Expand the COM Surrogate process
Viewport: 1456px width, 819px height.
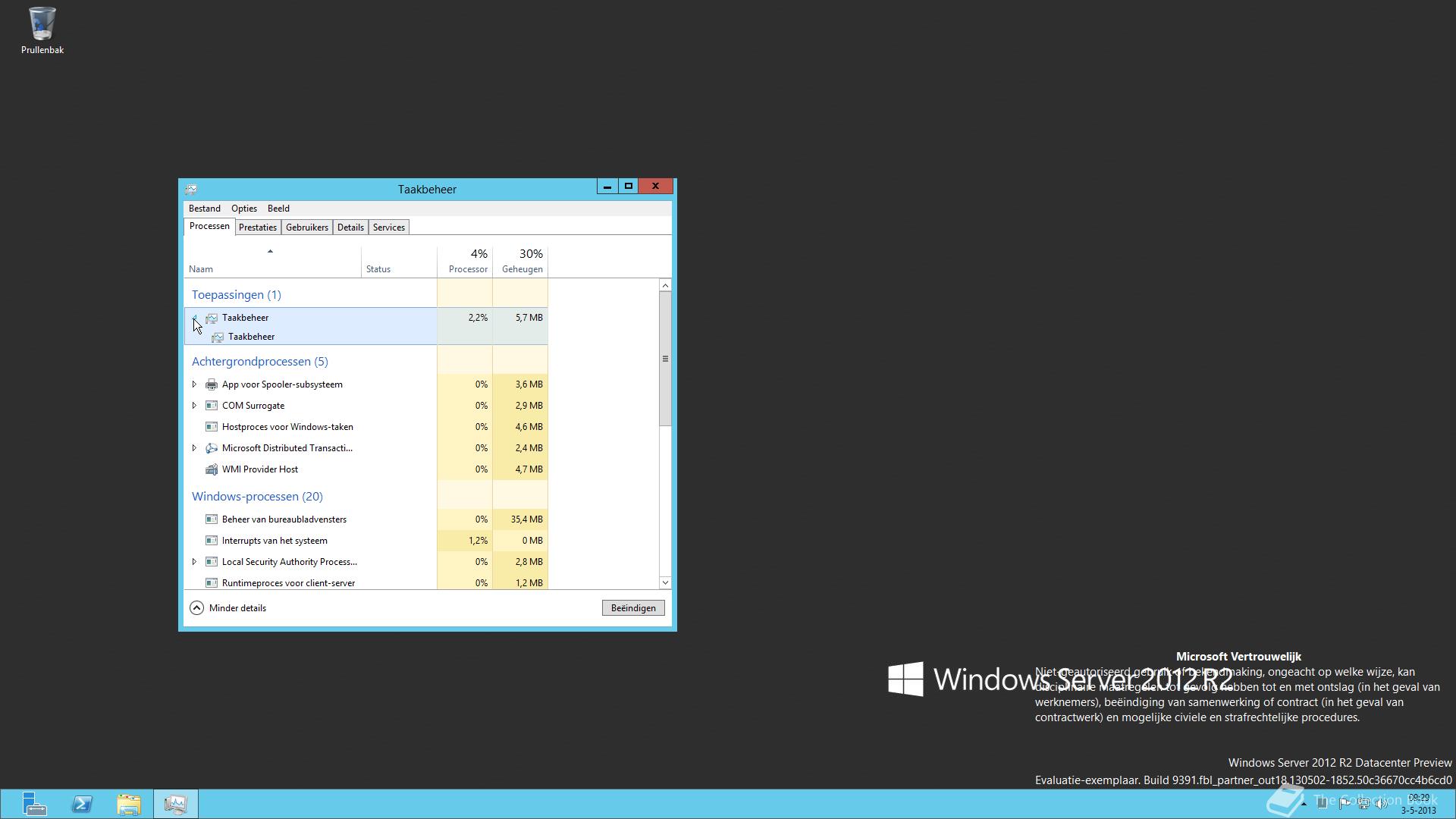pyautogui.click(x=194, y=406)
